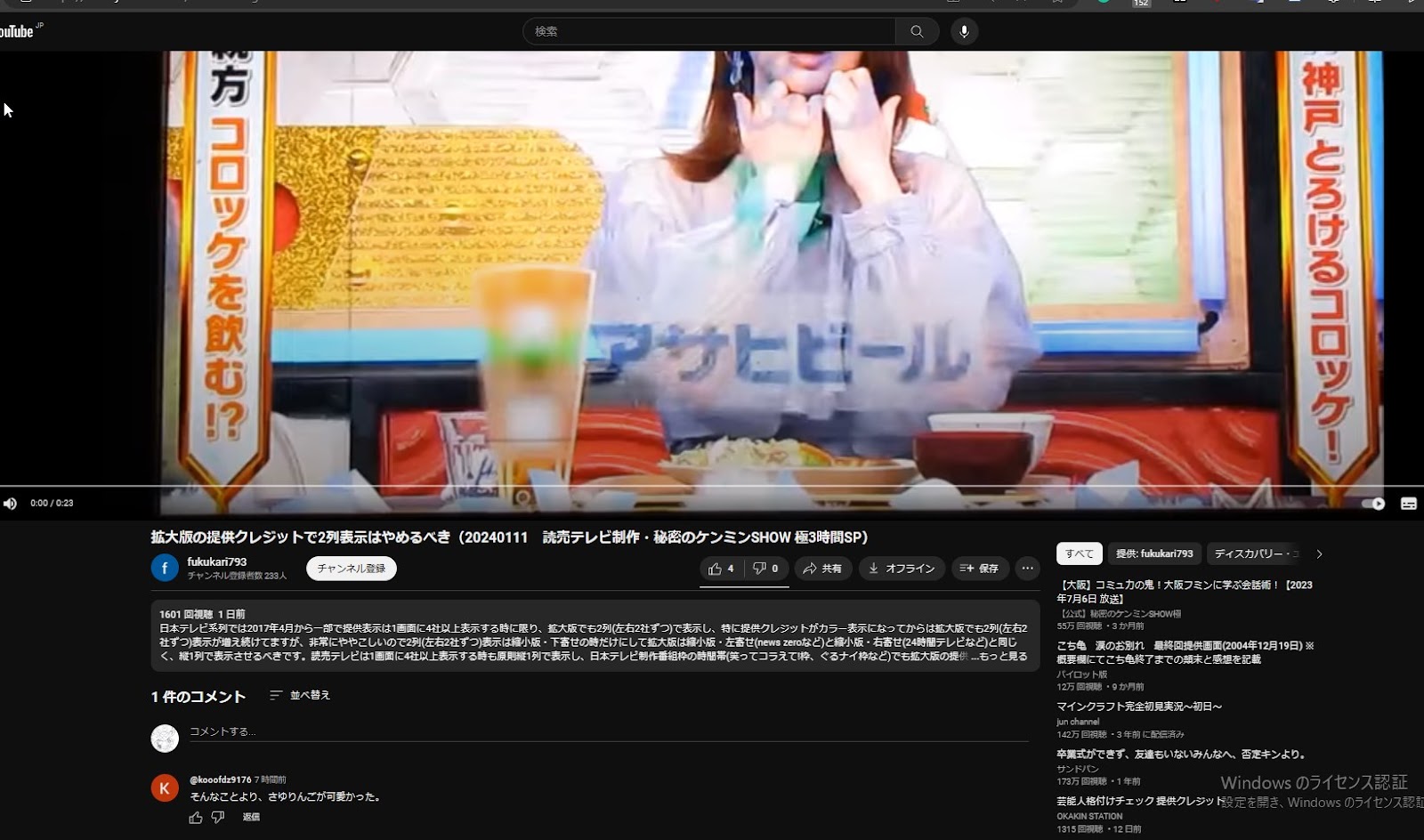
Task: Open the 並べ替え comment sort dropdown
Action: (300, 695)
